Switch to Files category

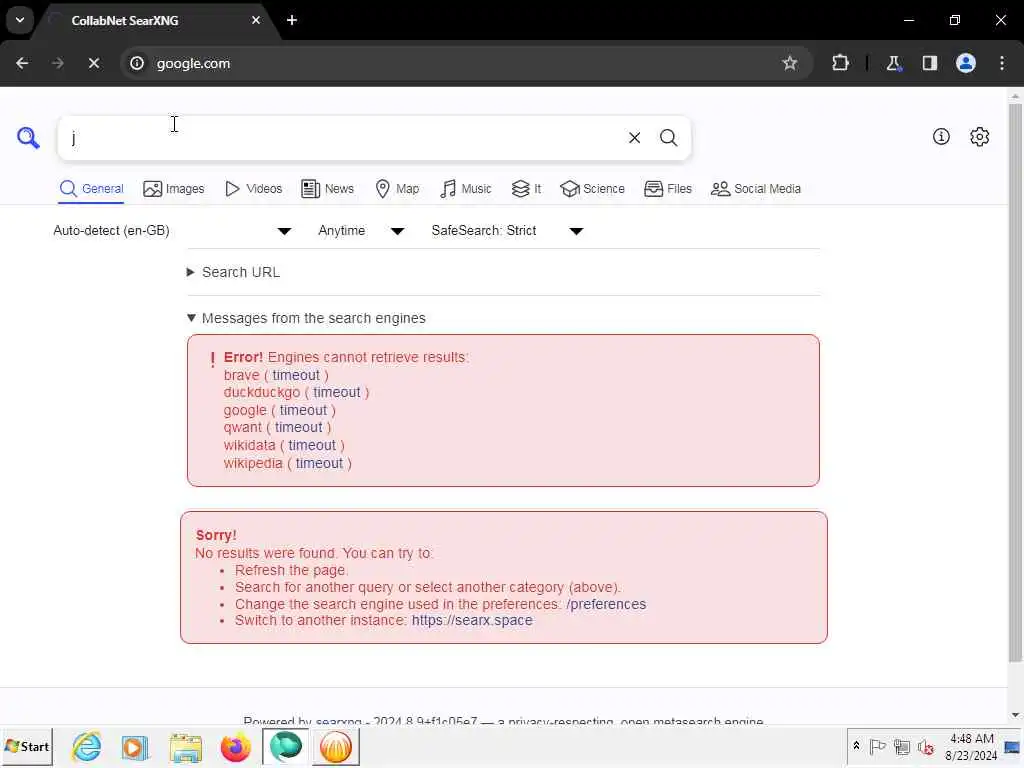667,189
